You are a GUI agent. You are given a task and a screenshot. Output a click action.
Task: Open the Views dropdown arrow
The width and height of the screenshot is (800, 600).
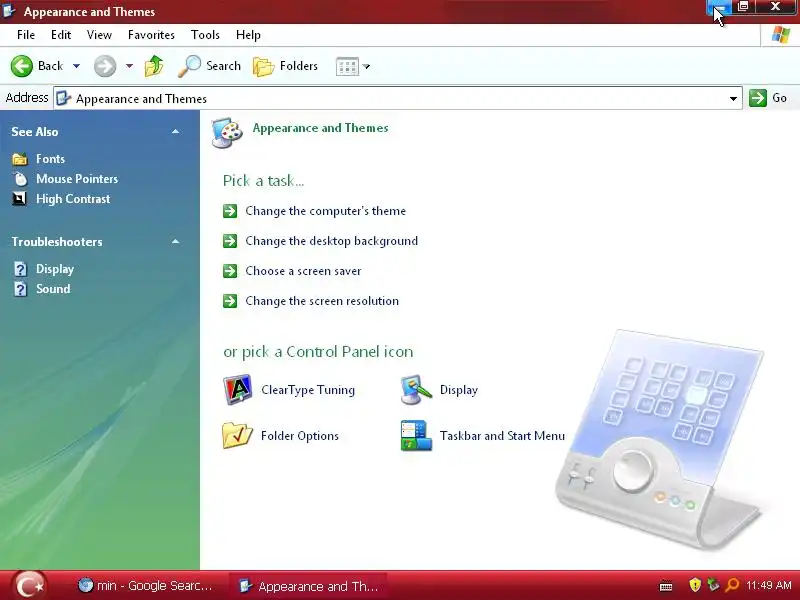pos(366,66)
